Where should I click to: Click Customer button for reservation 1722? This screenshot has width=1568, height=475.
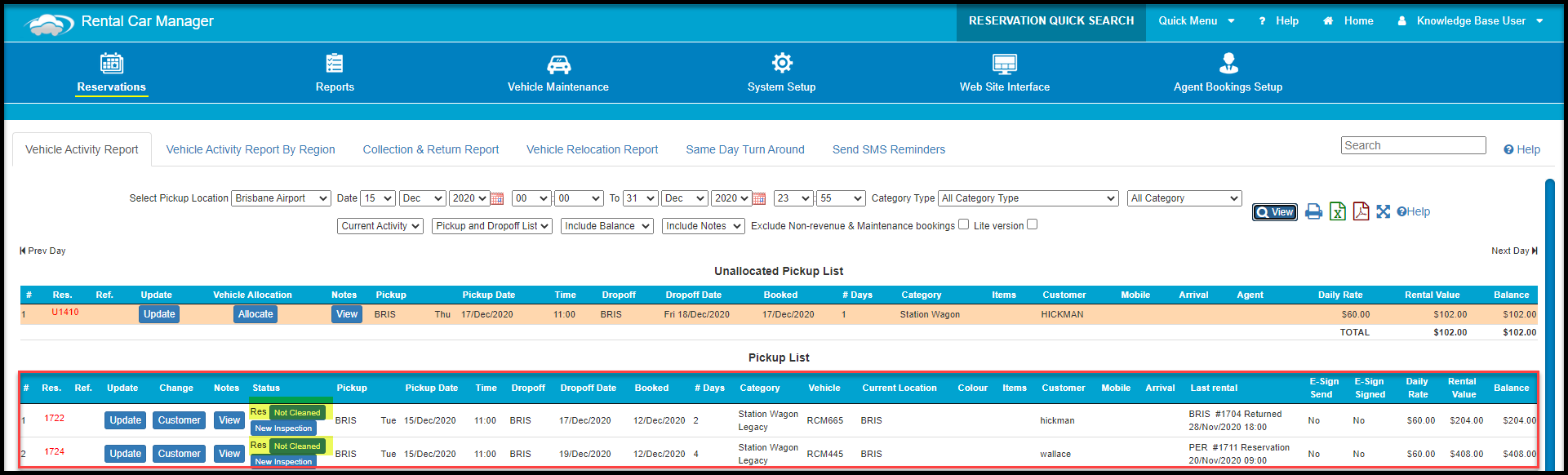tap(180, 420)
